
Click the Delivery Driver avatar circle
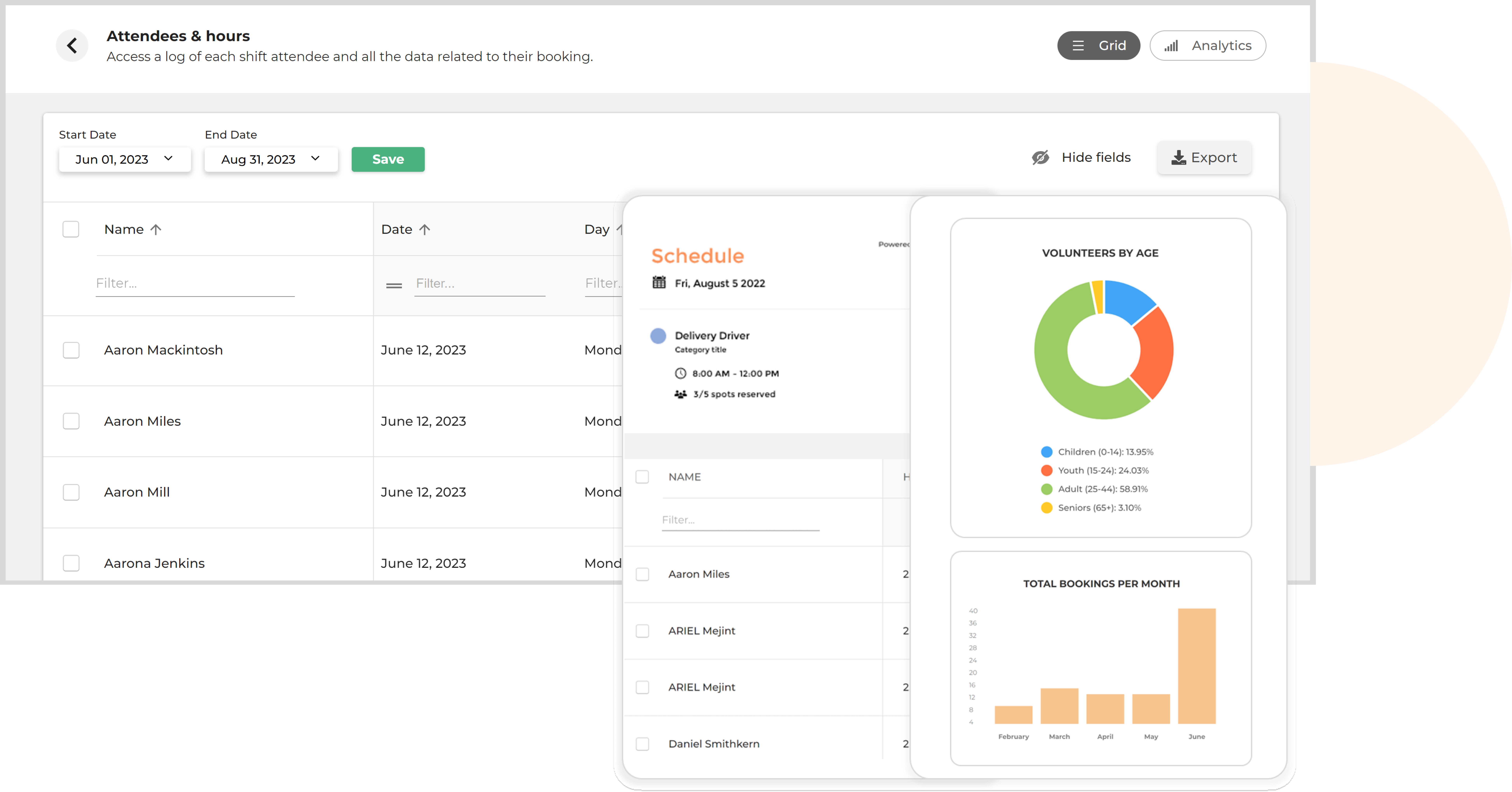tap(658, 336)
